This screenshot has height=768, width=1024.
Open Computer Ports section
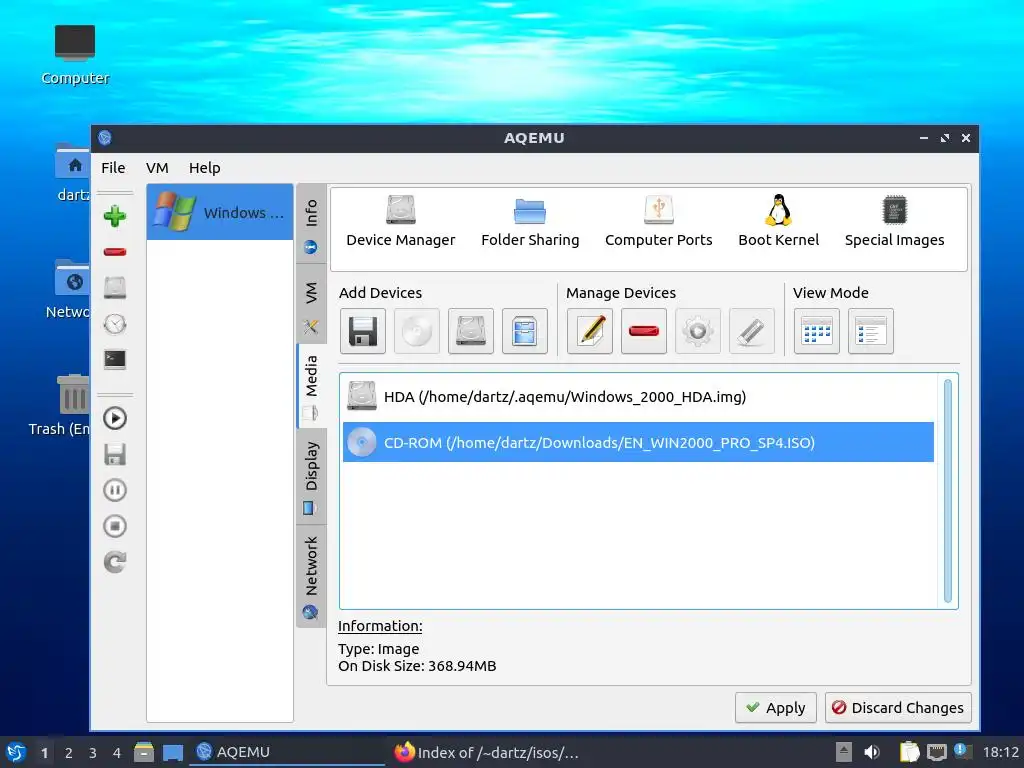(x=658, y=221)
